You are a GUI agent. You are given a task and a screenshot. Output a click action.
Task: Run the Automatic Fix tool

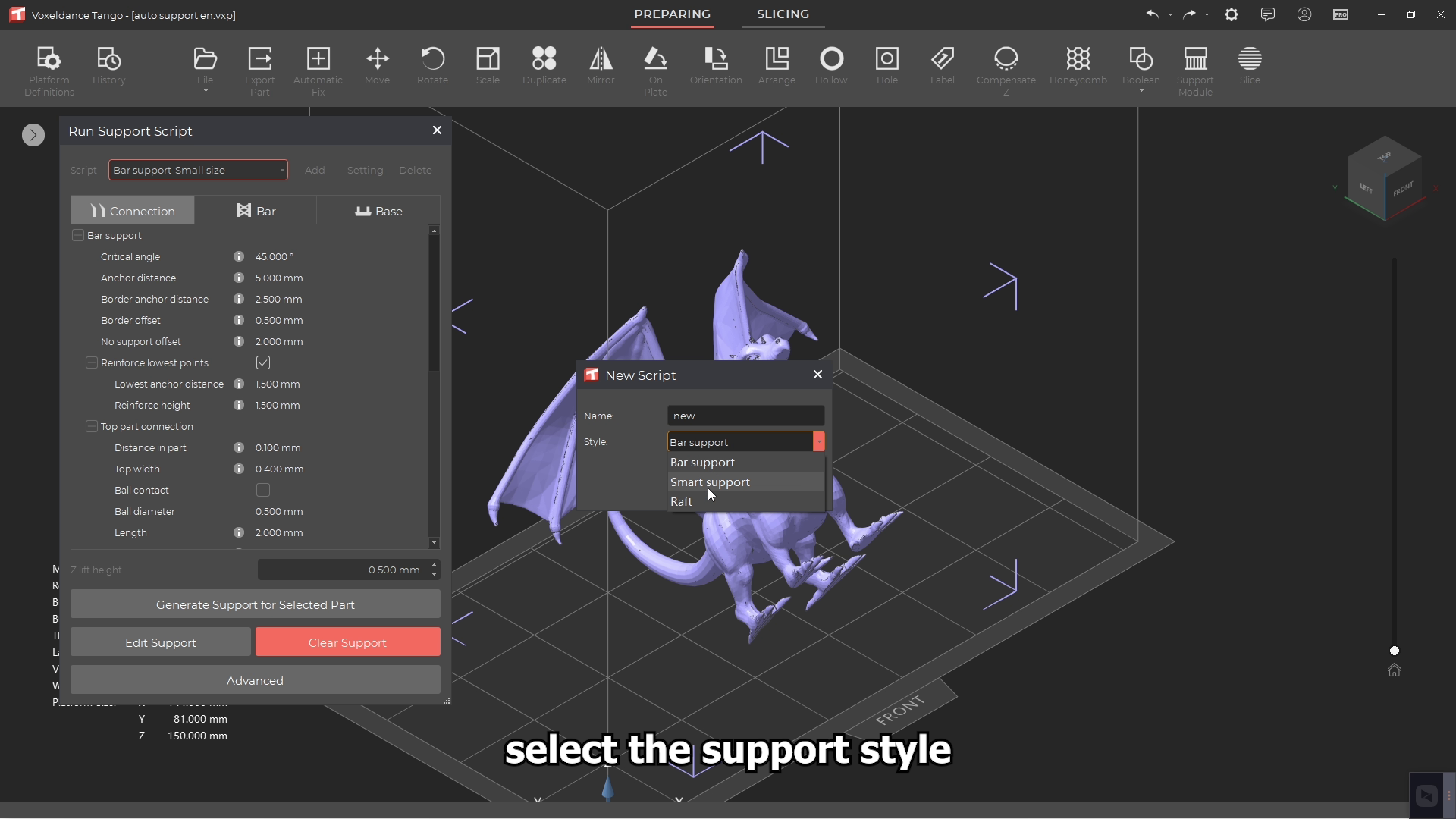click(x=318, y=71)
